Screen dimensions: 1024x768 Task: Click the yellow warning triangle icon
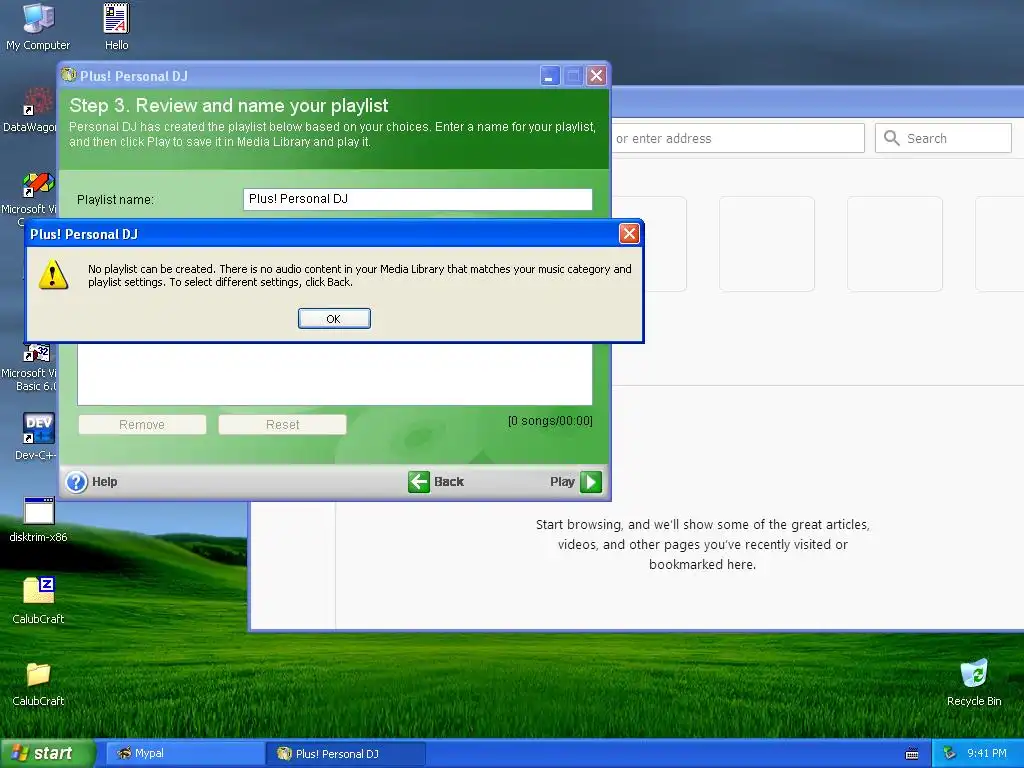(53, 275)
